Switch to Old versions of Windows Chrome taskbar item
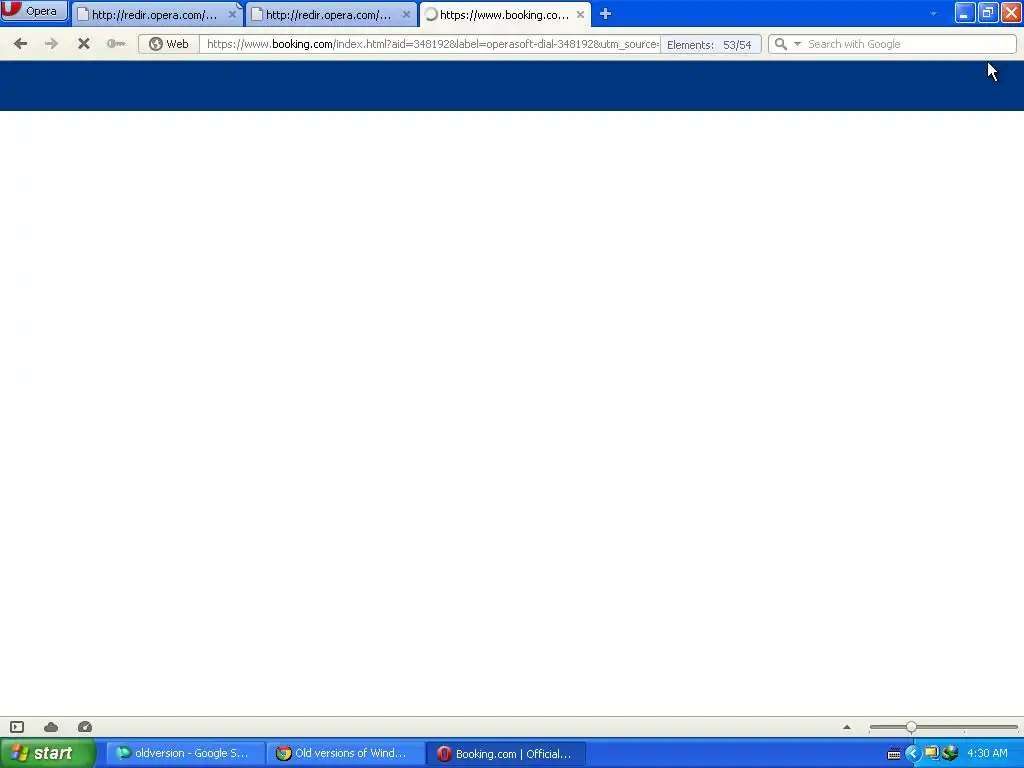Screen dimensions: 1024x768 (345, 753)
